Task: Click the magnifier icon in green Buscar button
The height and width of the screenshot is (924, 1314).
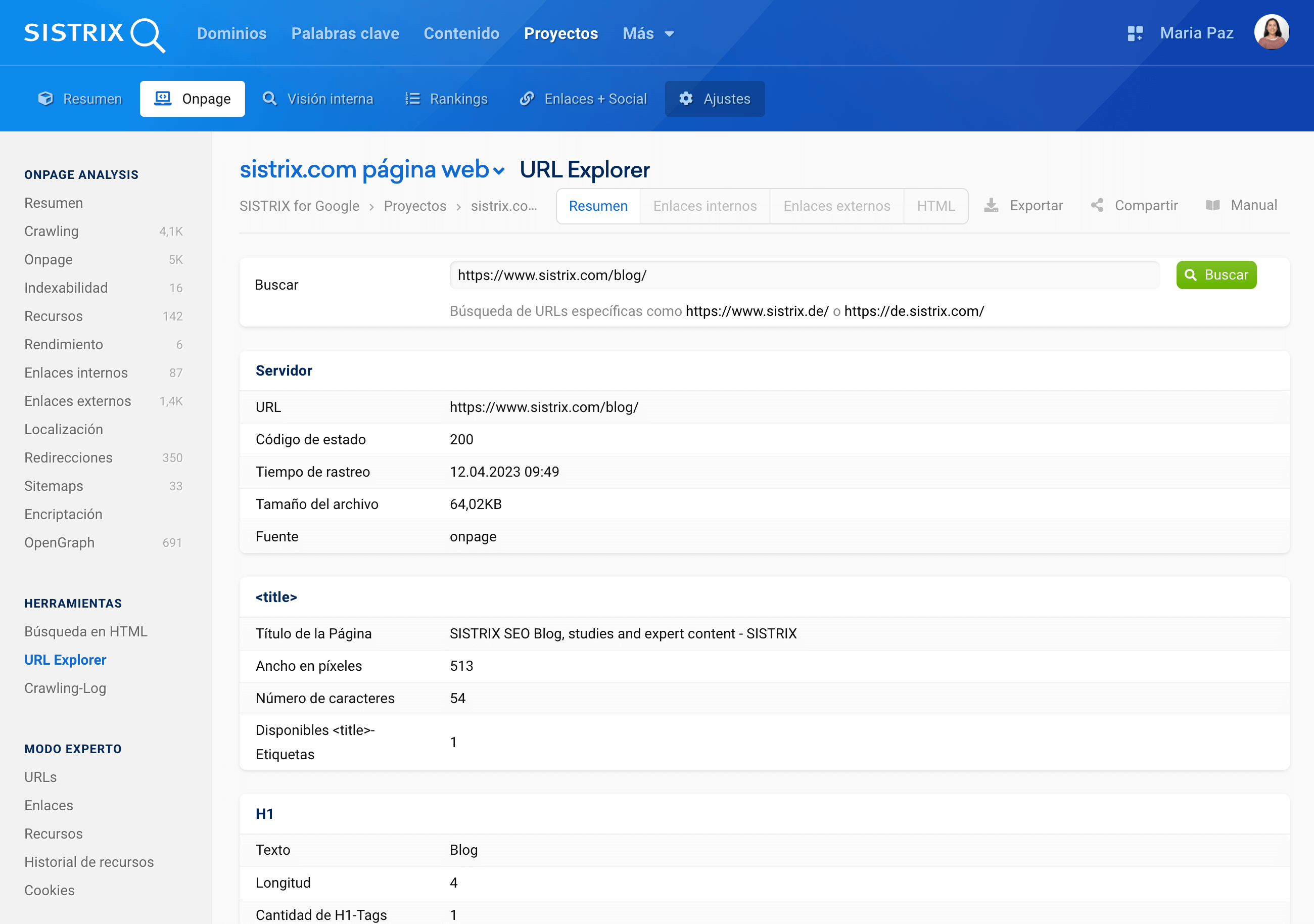Action: coord(1190,275)
